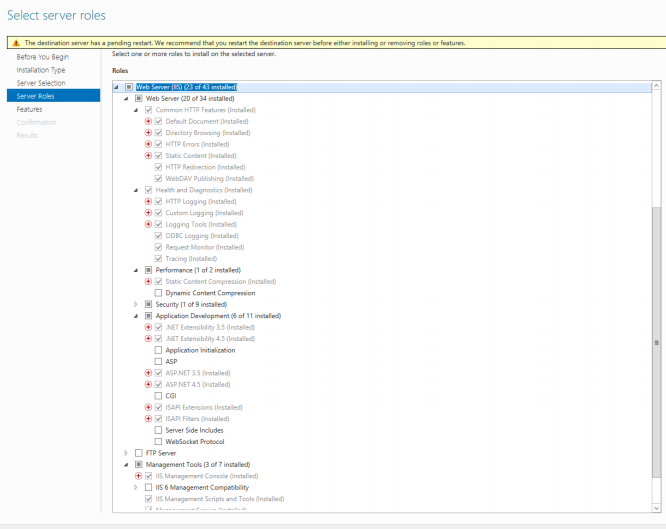Expand IIS 6 Management Compatibility node
This screenshot has height=529, width=666.
[x=136, y=487]
